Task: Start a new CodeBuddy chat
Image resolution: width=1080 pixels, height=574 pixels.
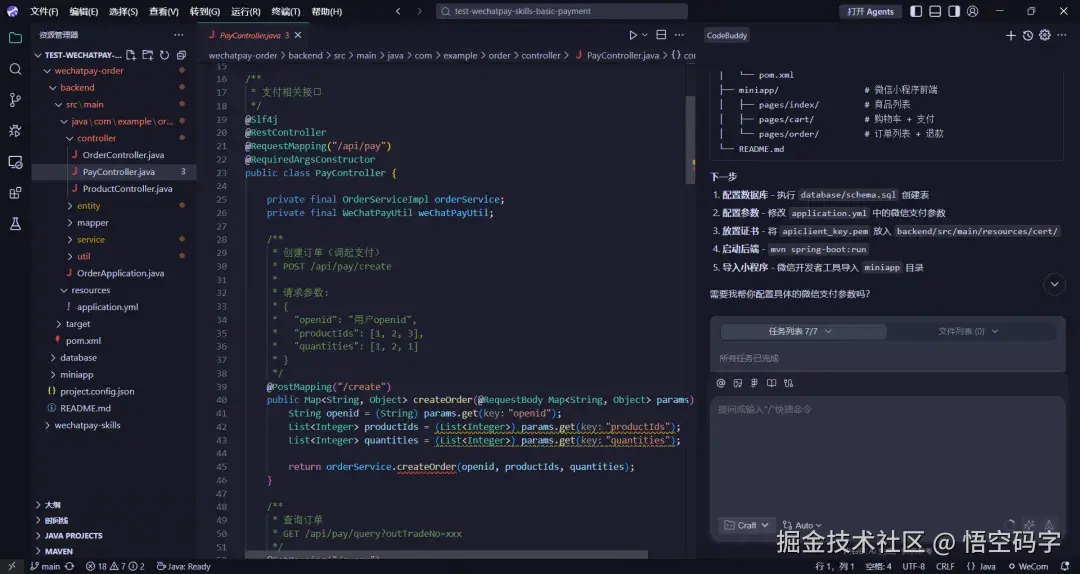Action: (x=1010, y=35)
